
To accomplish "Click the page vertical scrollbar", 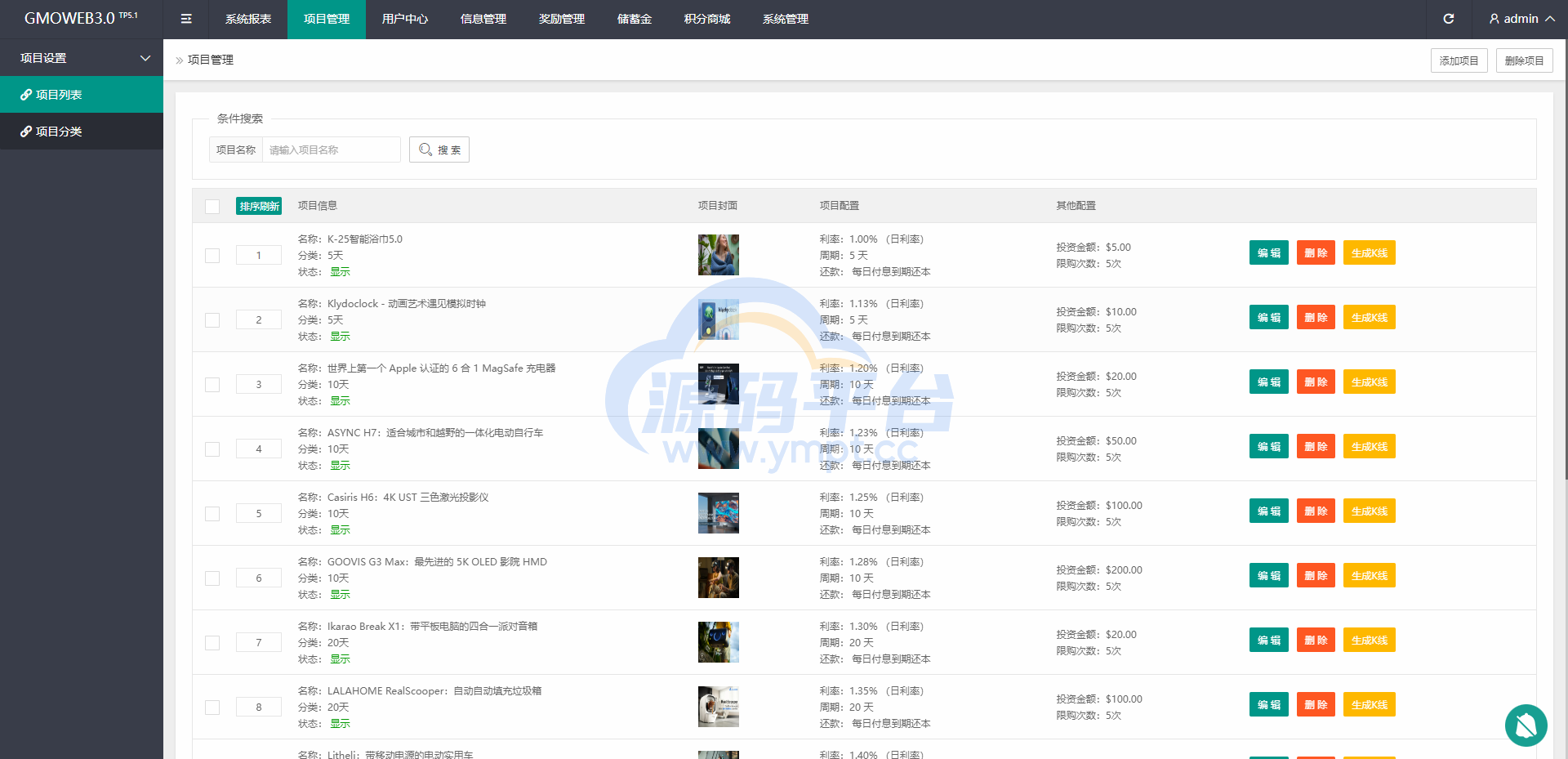I will [x=1566, y=260].
